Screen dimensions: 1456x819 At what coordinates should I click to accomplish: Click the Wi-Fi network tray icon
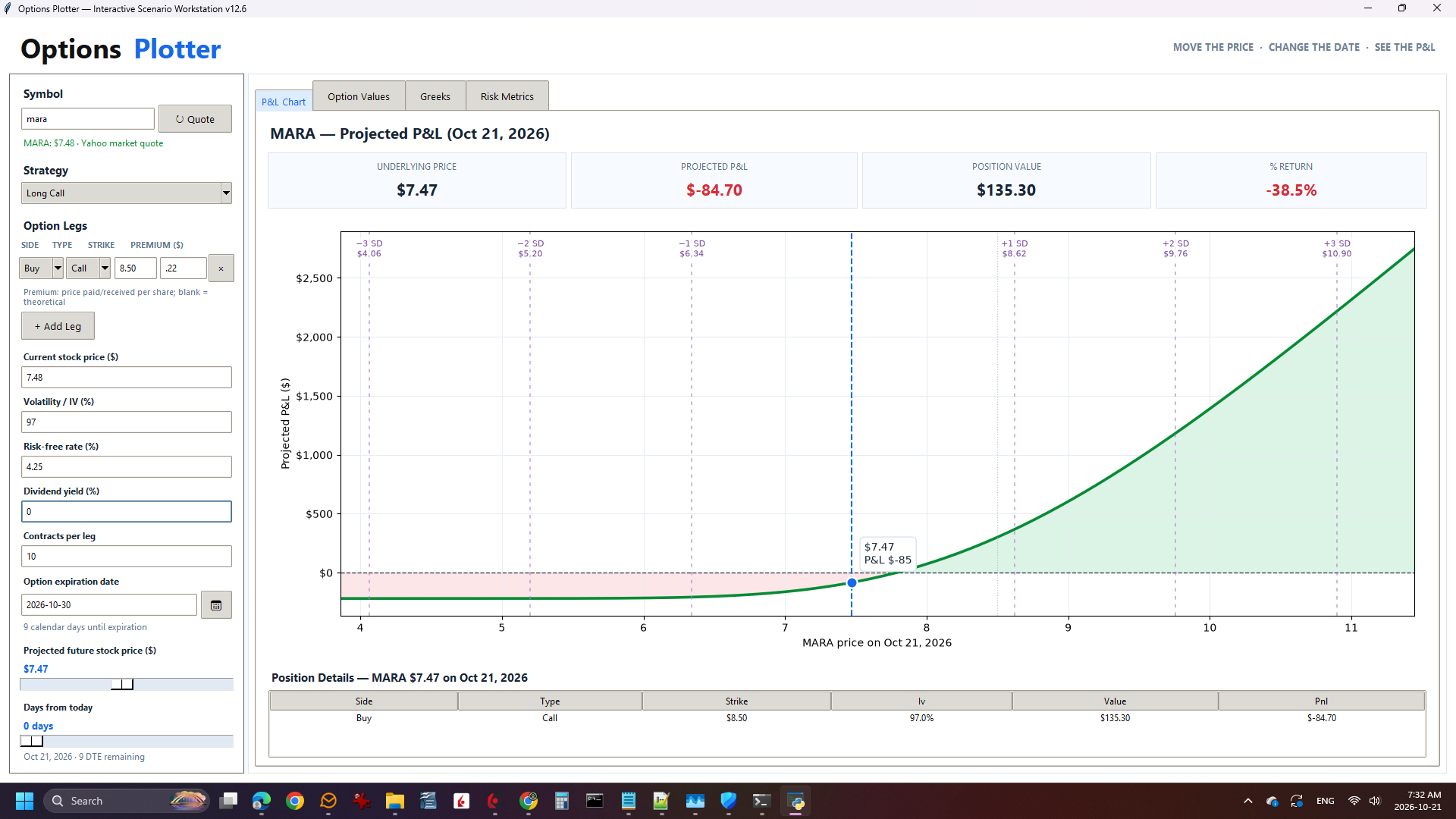[x=1354, y=801]
